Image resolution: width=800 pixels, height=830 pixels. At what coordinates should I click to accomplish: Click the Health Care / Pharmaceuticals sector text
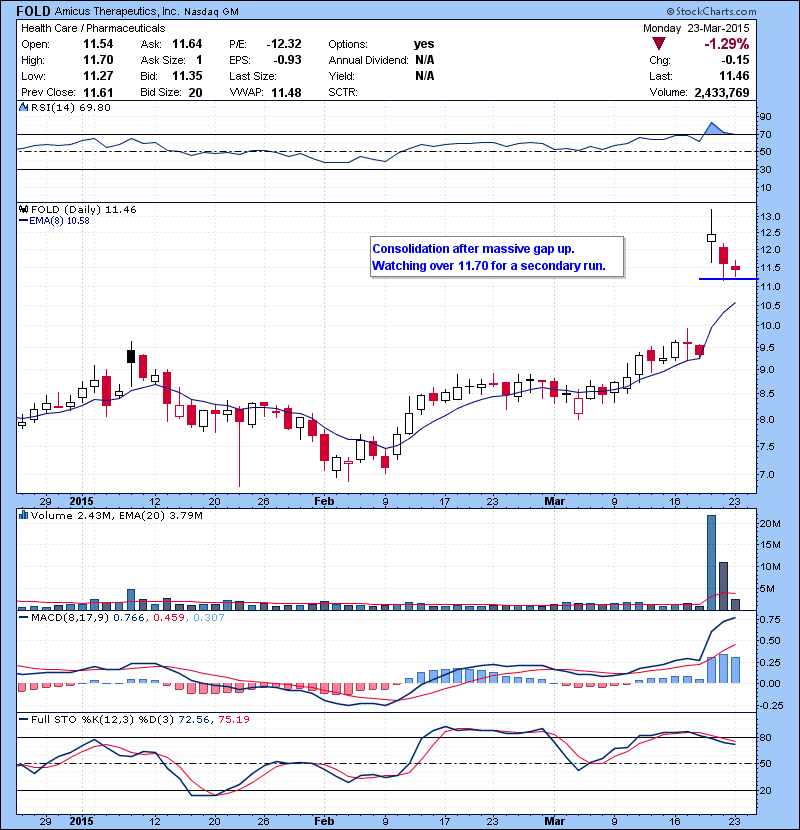tap(93, 28)
